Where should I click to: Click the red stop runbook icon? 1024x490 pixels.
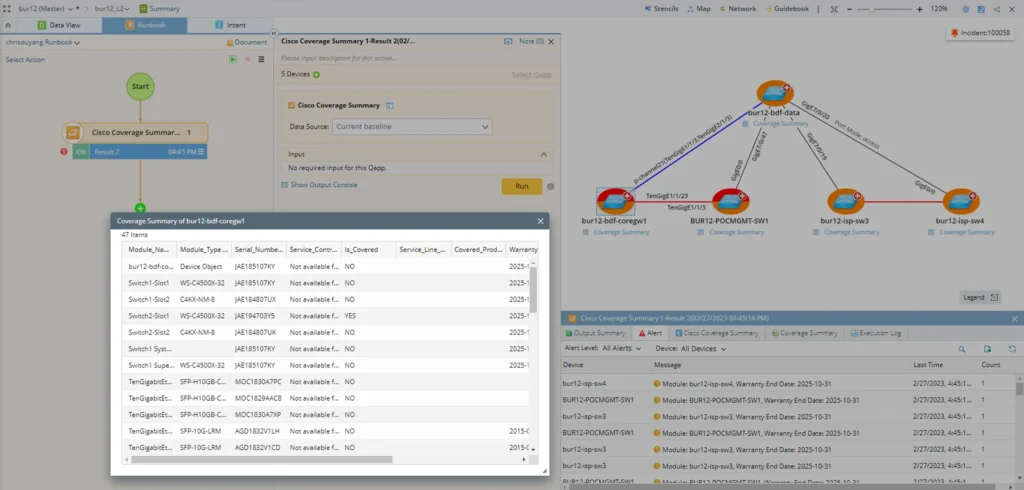point(248,59)
